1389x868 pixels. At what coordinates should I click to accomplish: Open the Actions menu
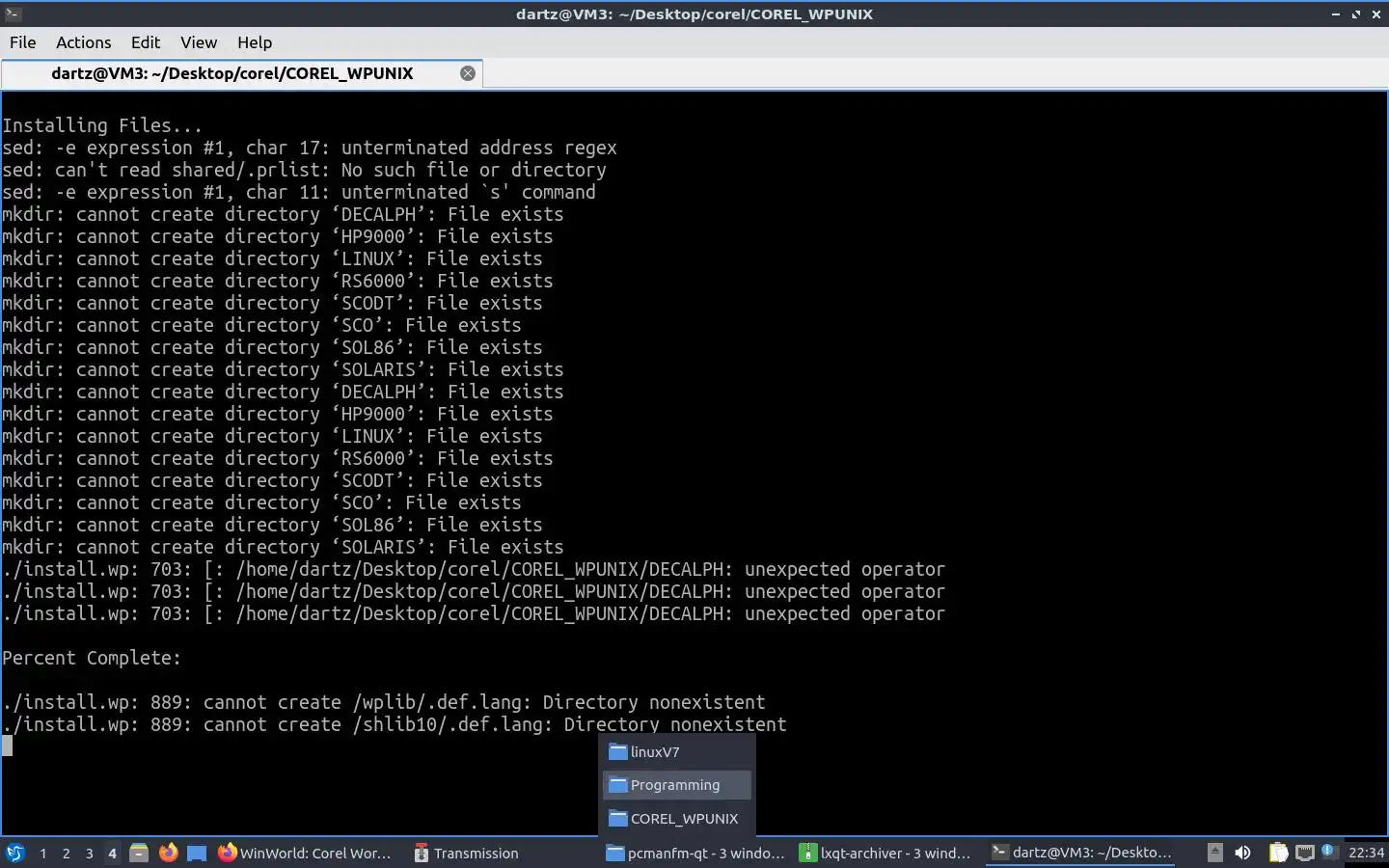(x=83, y=42)
